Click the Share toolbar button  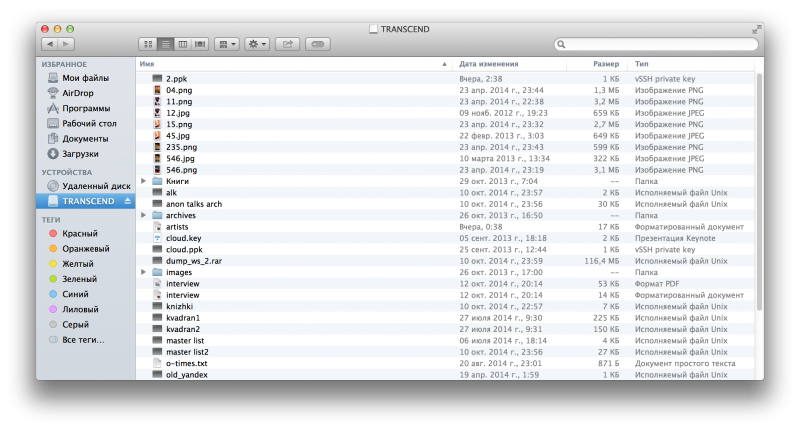(x=287, y=44)
